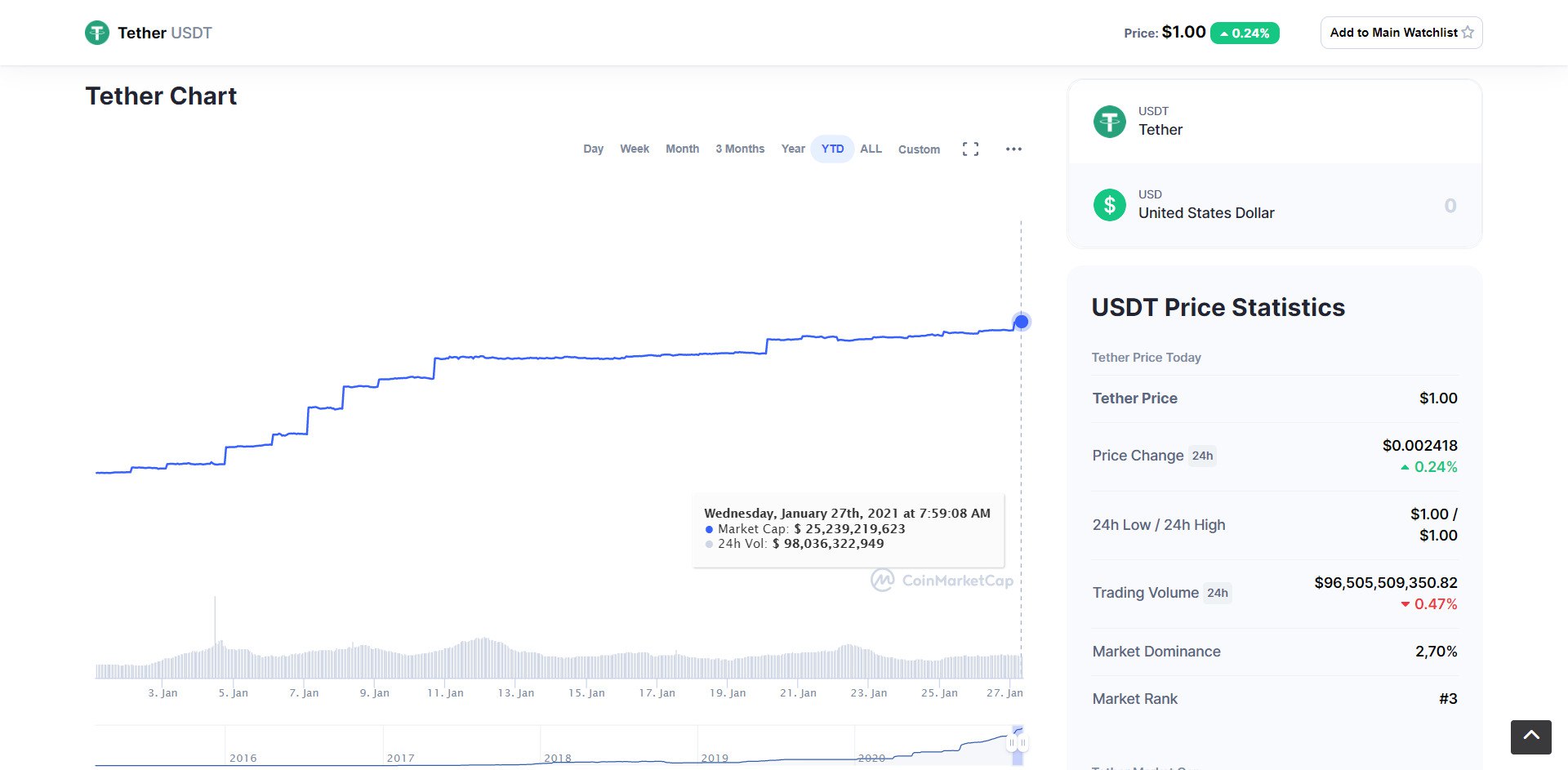The height and width of the screenshot is (770, 1568).
Task: Select the Year chart range
Action: point(793,149)
